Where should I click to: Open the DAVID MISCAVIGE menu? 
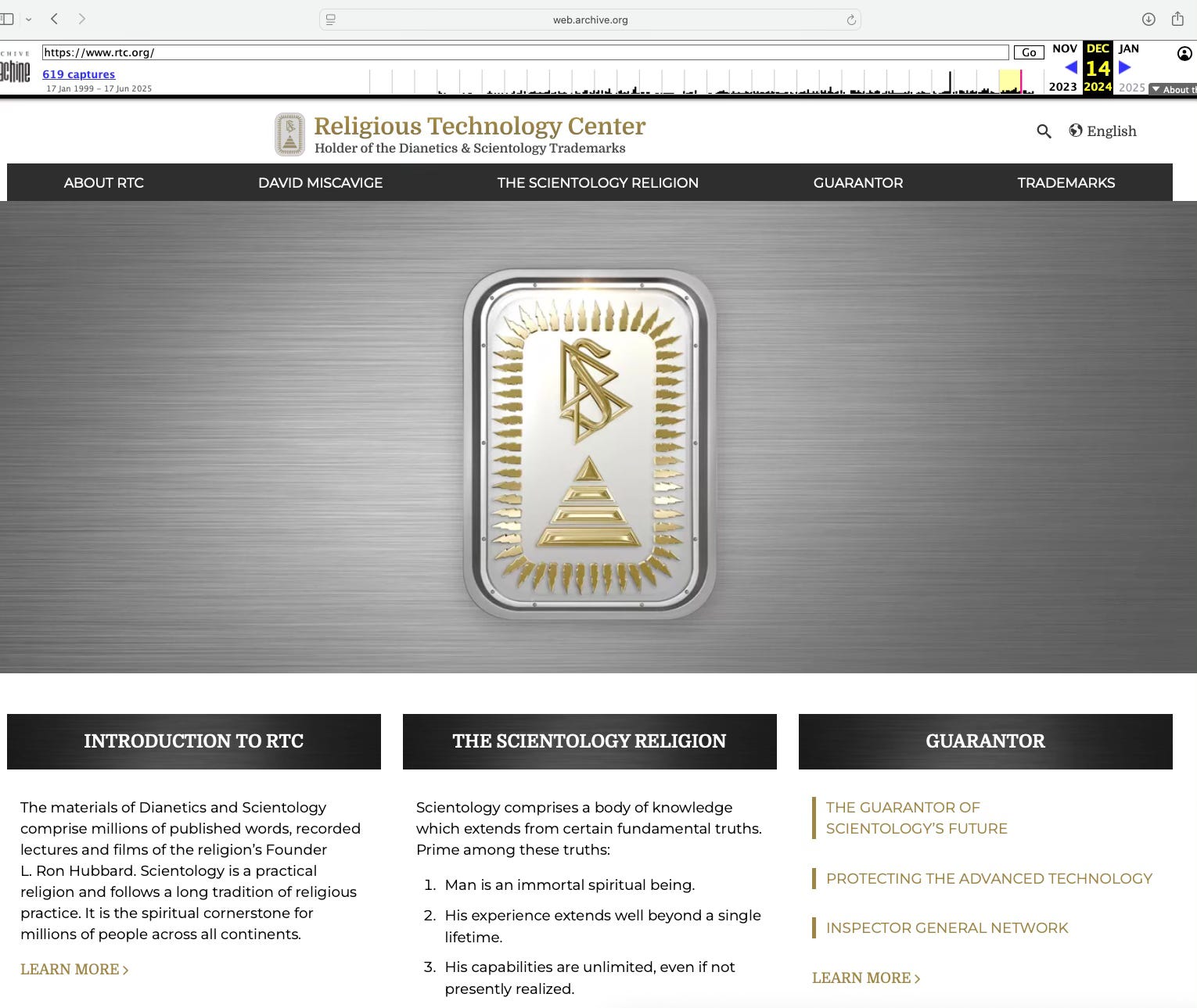coord(321,183)
